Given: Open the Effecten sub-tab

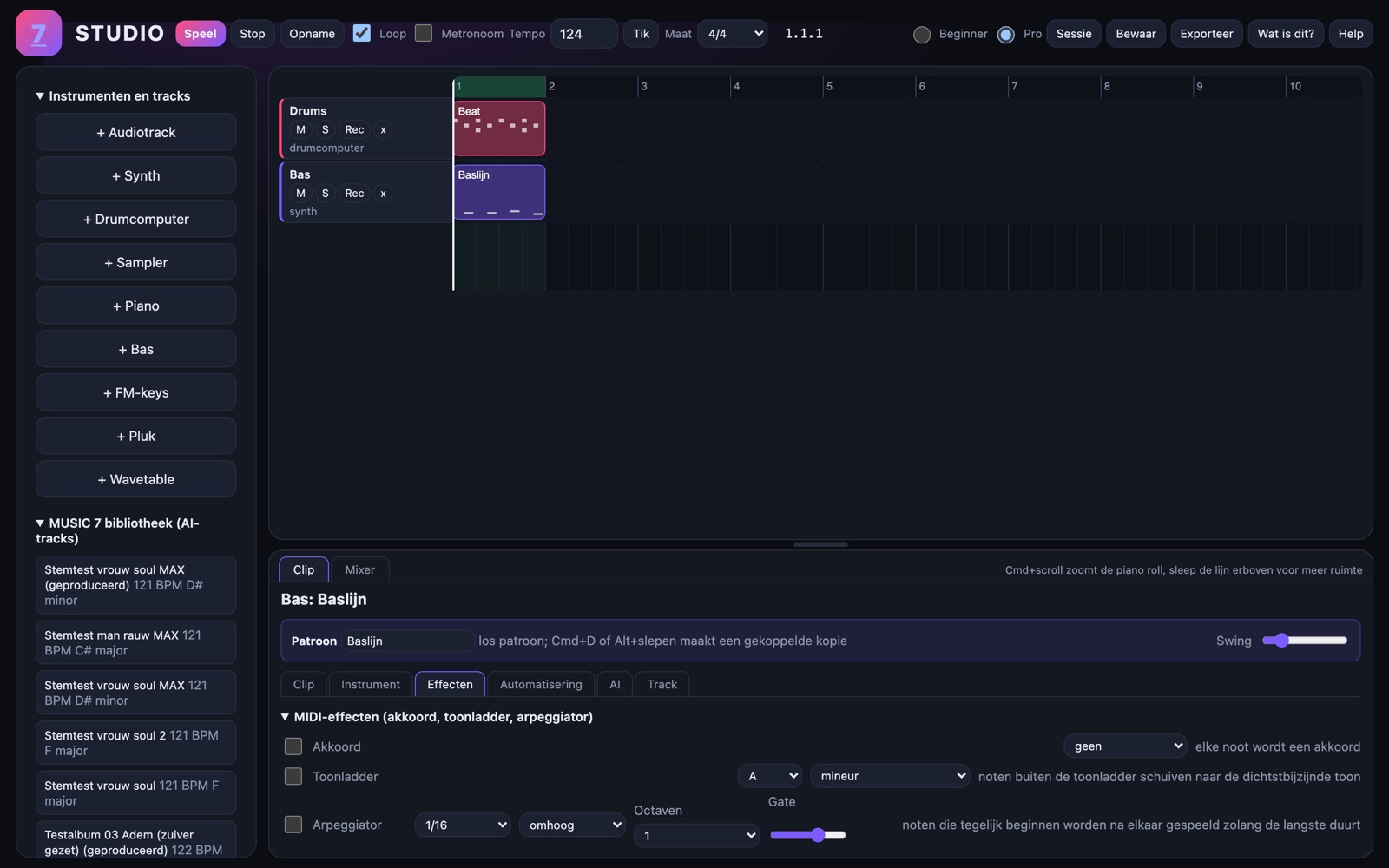Looking at the screenshot, I should pos(450,684).
